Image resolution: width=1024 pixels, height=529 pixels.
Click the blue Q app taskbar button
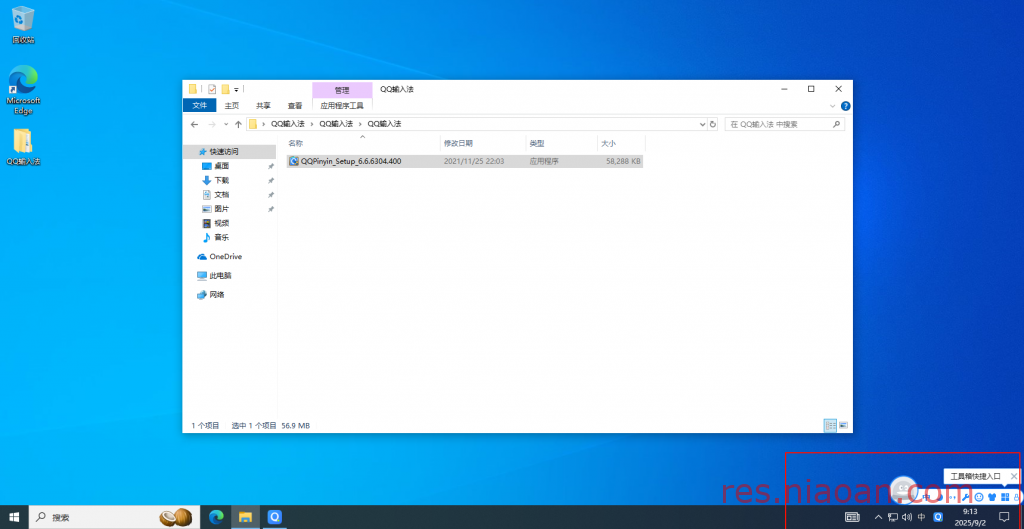tap(275, 517)
